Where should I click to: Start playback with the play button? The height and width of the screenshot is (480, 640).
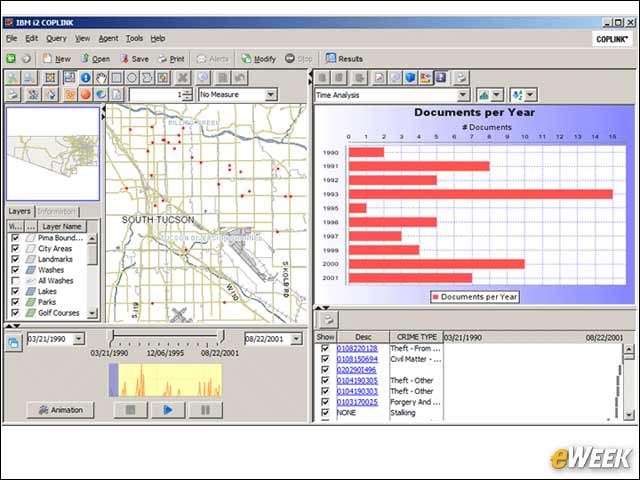coord(168,410)
